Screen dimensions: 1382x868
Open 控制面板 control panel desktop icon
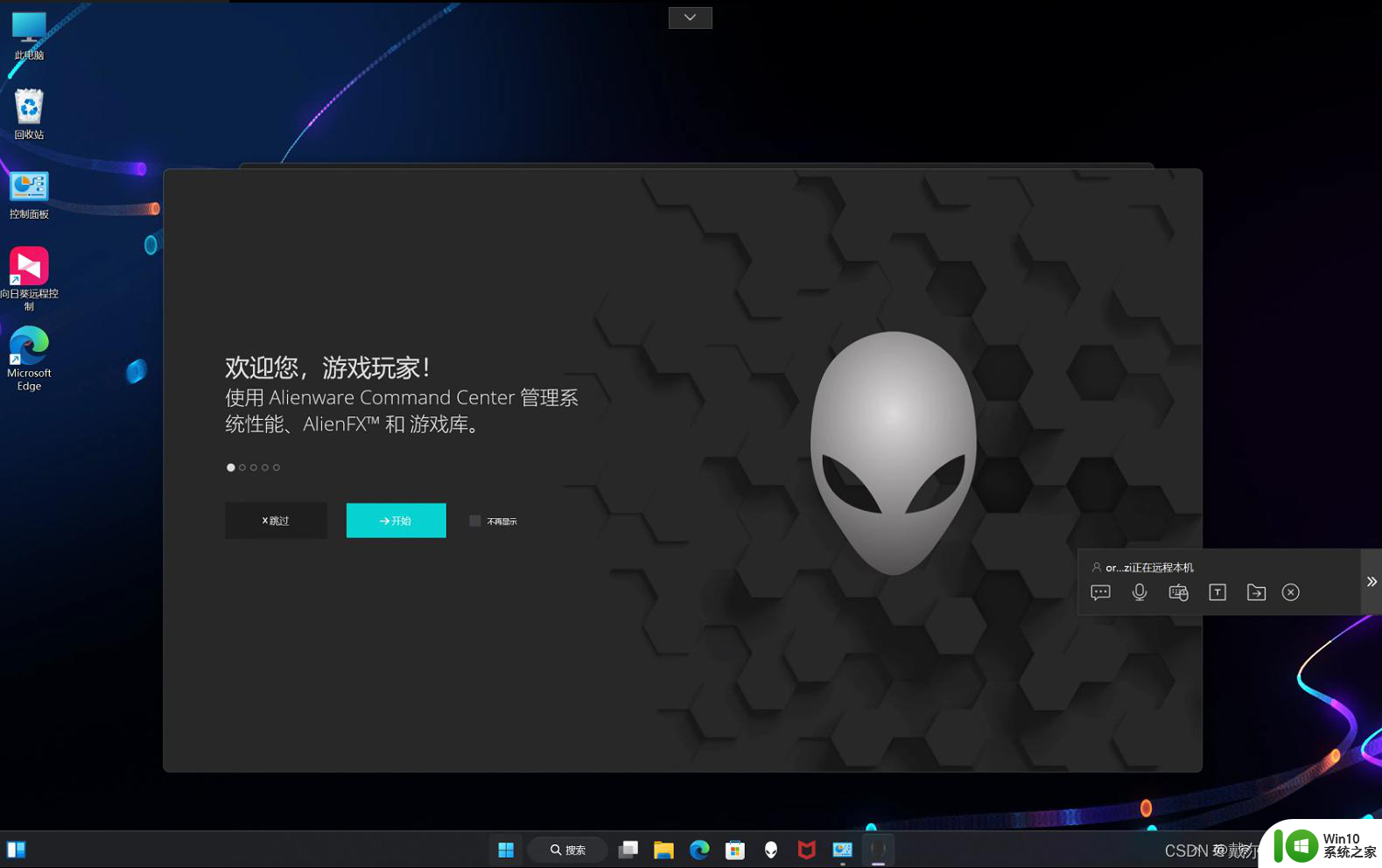[29, 195]
